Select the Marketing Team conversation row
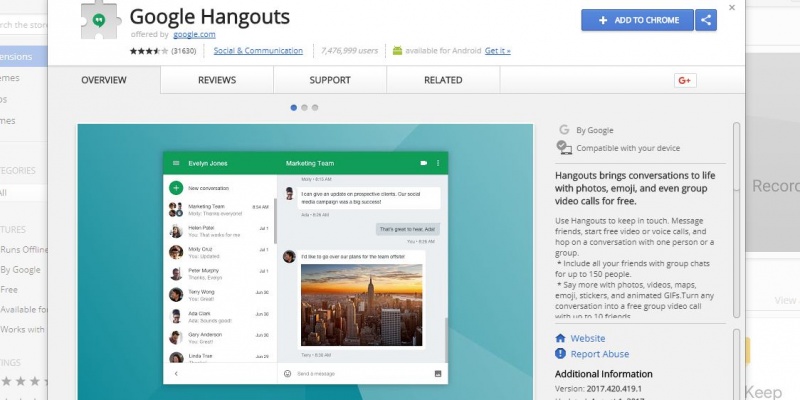Image resolution: width=800 pixels, height=400 pixels. pos(219,210)
